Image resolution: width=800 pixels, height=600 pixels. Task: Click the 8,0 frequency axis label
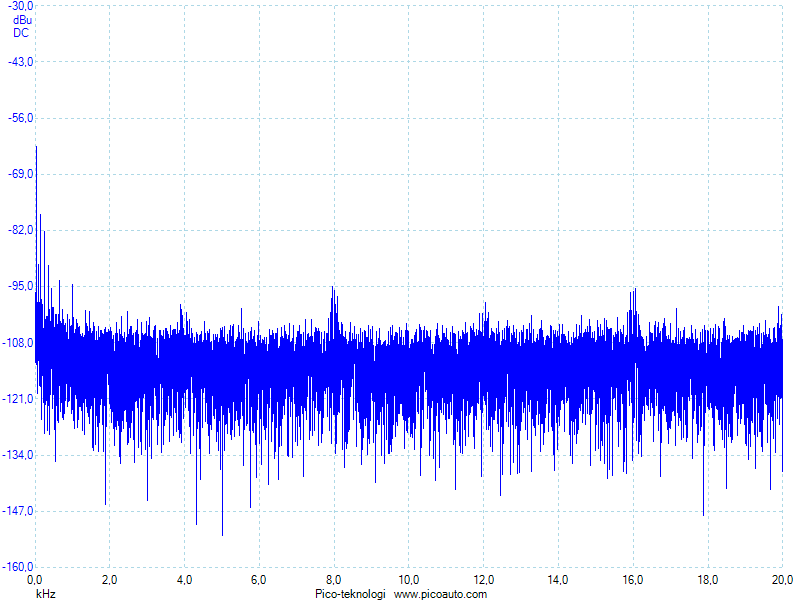pos(334,580)
